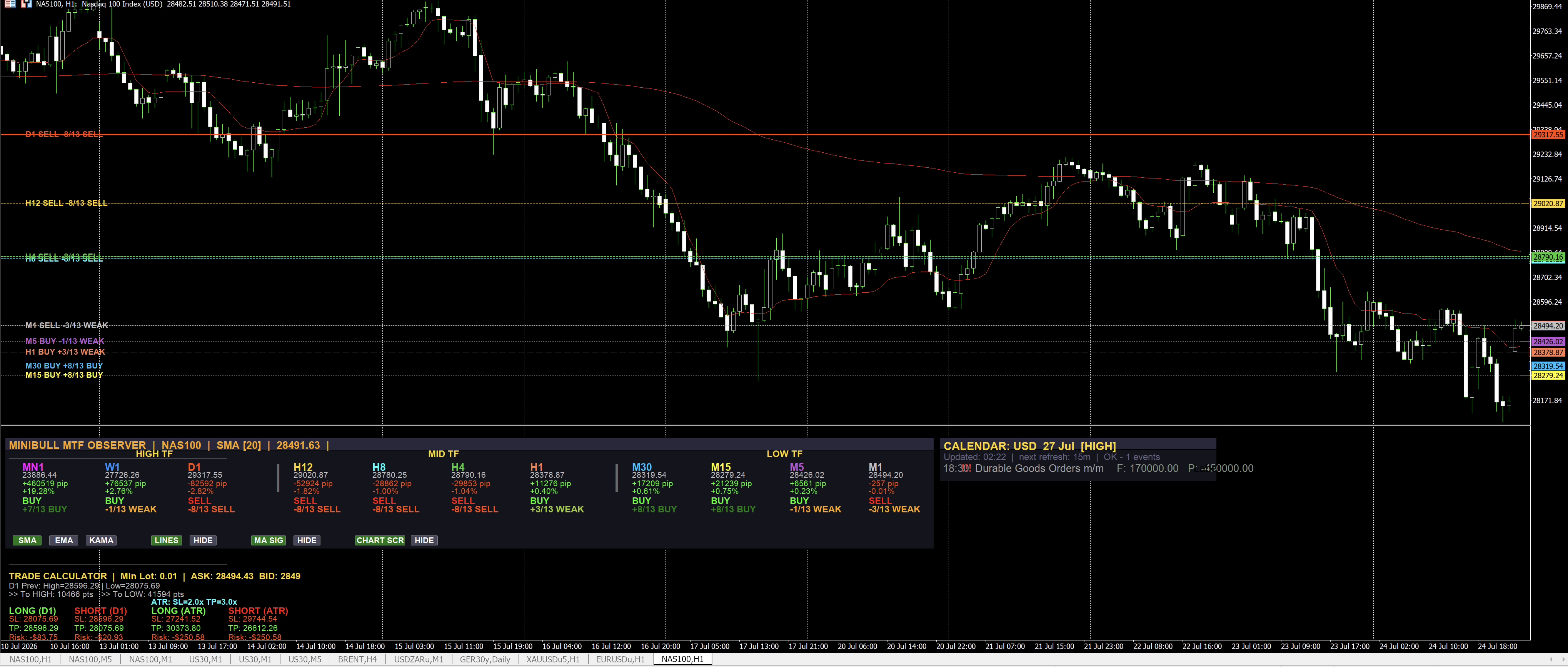Screen dimensions: 1568x667
Task: Toggle the CHART SCR button
Action: click(x=380, y=540)
